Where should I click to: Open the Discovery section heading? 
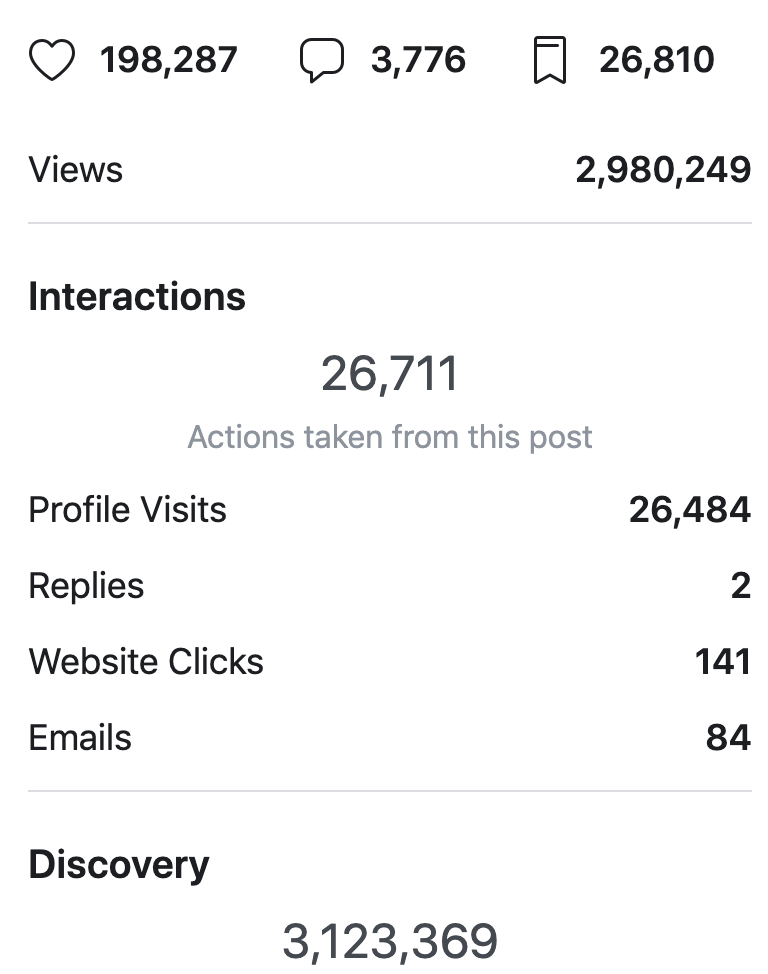point(119,865)
